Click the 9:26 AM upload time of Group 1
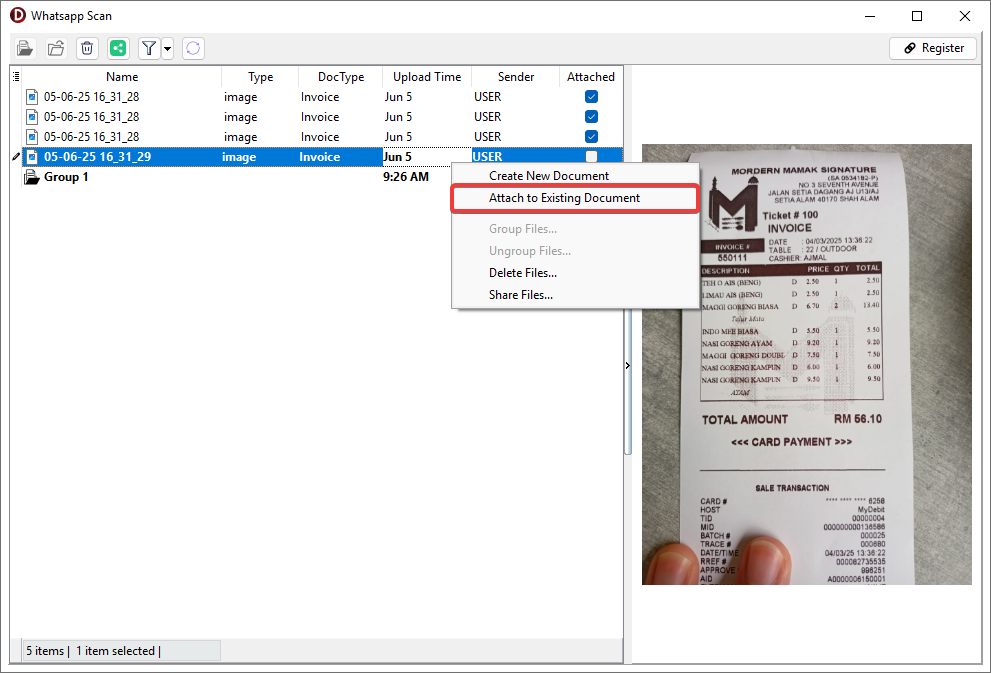 [x=406, y=177]
